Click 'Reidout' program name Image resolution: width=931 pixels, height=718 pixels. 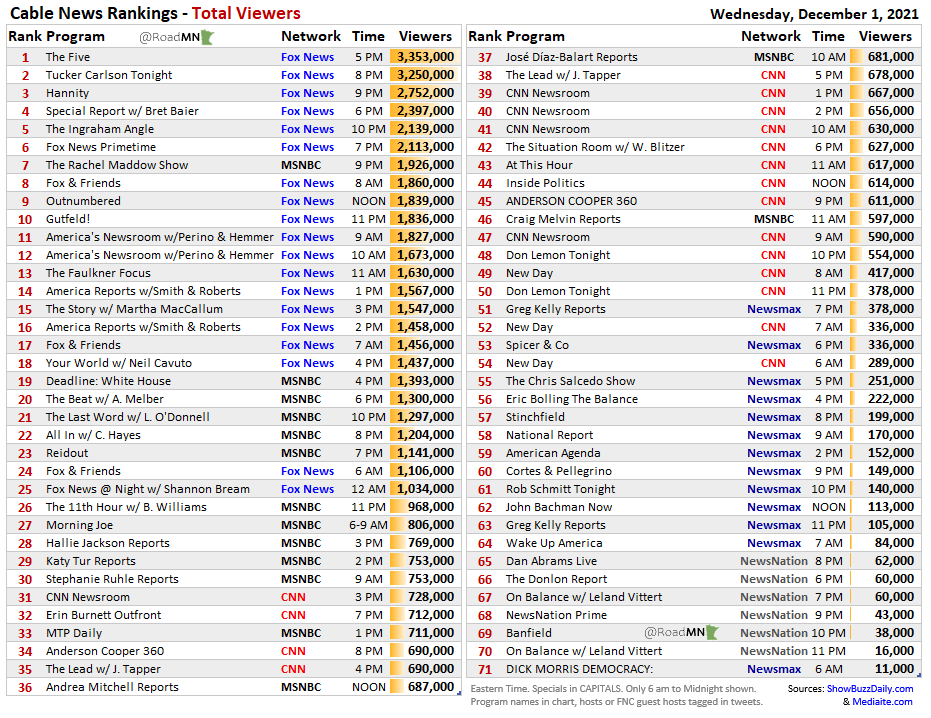pos(66,453)
